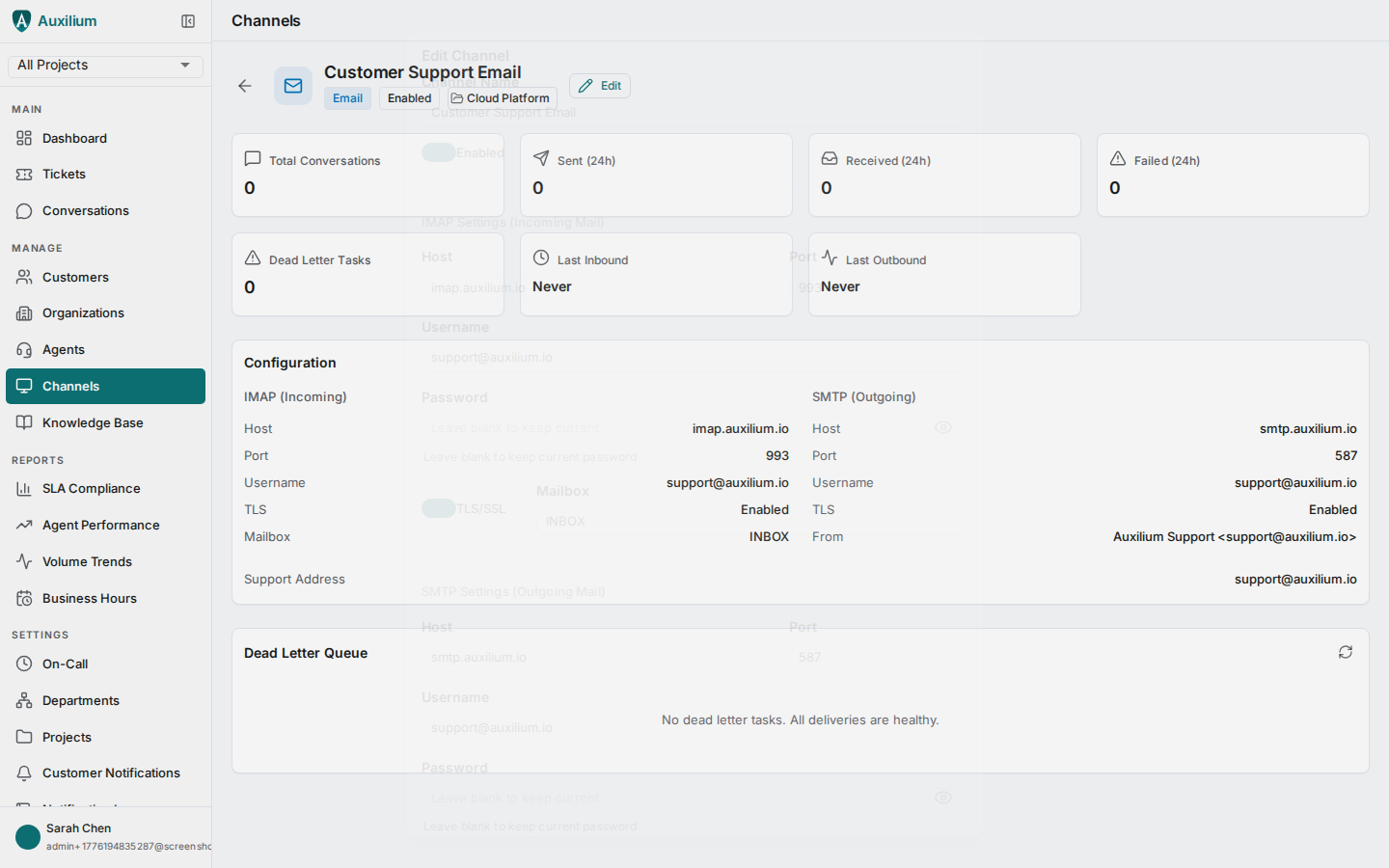Click the Volume Trends report icon
Screen dimensions: 1389x868
(x=23, y=561)
